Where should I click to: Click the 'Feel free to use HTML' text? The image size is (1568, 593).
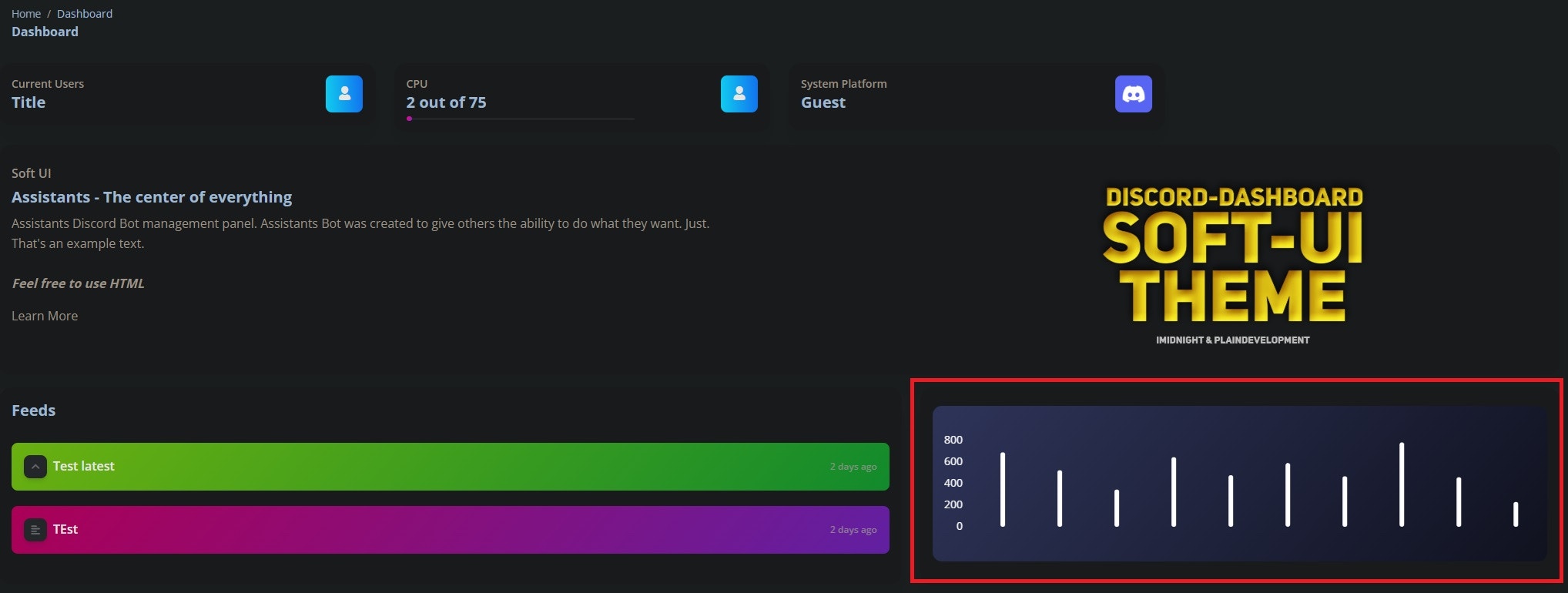78,283
